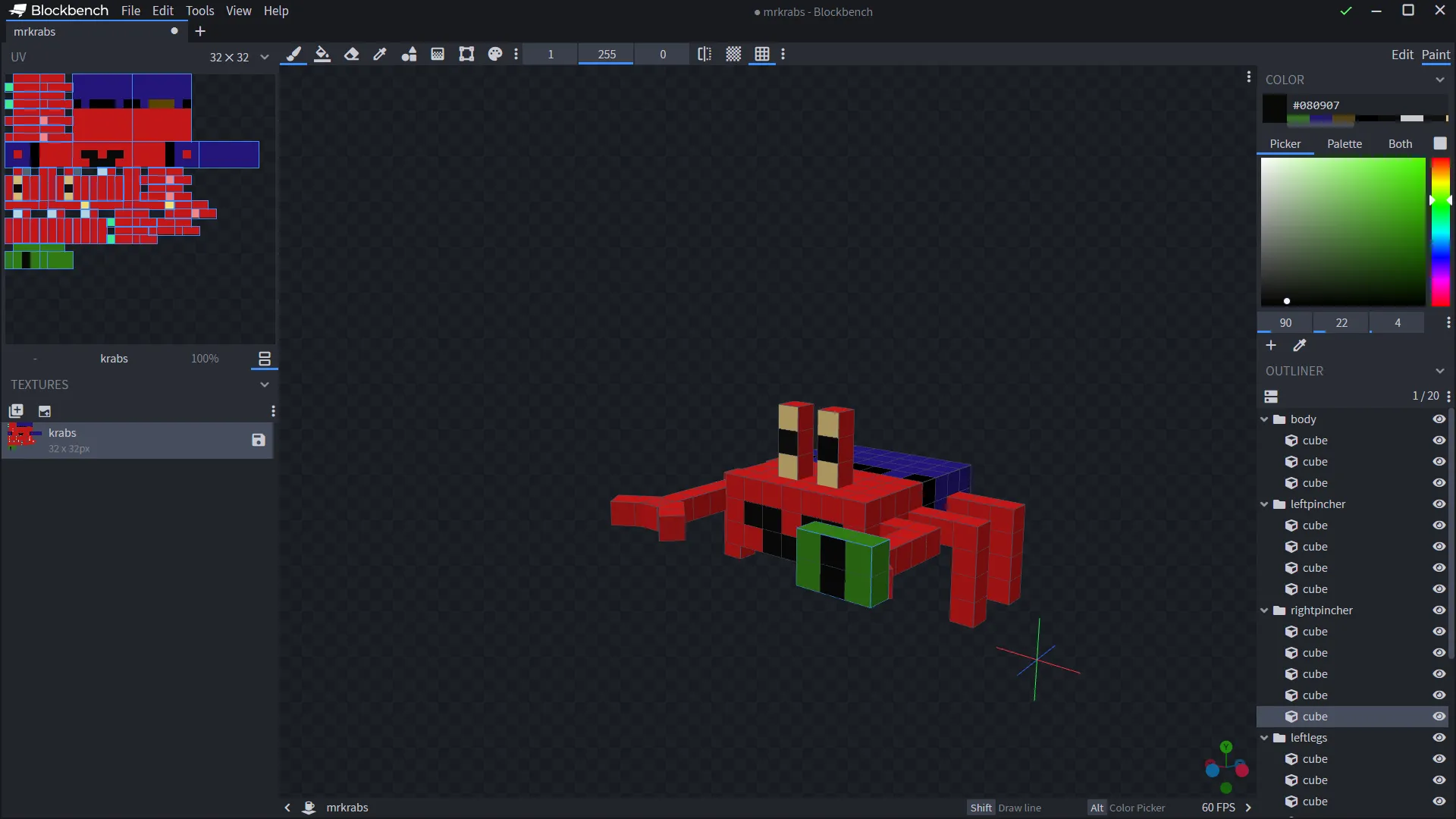The width and height of the screenshot is (1456, 819).
Task: Toggle the pixel grid dotted icon
Action: click(733, 54)
